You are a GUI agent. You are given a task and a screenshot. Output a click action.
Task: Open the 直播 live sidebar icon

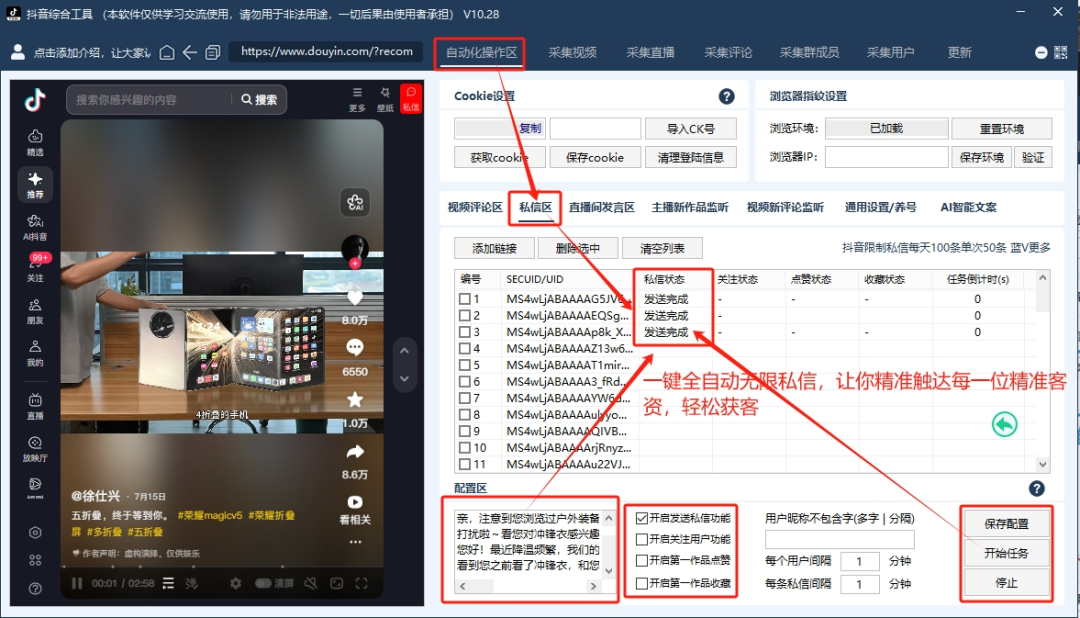(x=35, y=406)
